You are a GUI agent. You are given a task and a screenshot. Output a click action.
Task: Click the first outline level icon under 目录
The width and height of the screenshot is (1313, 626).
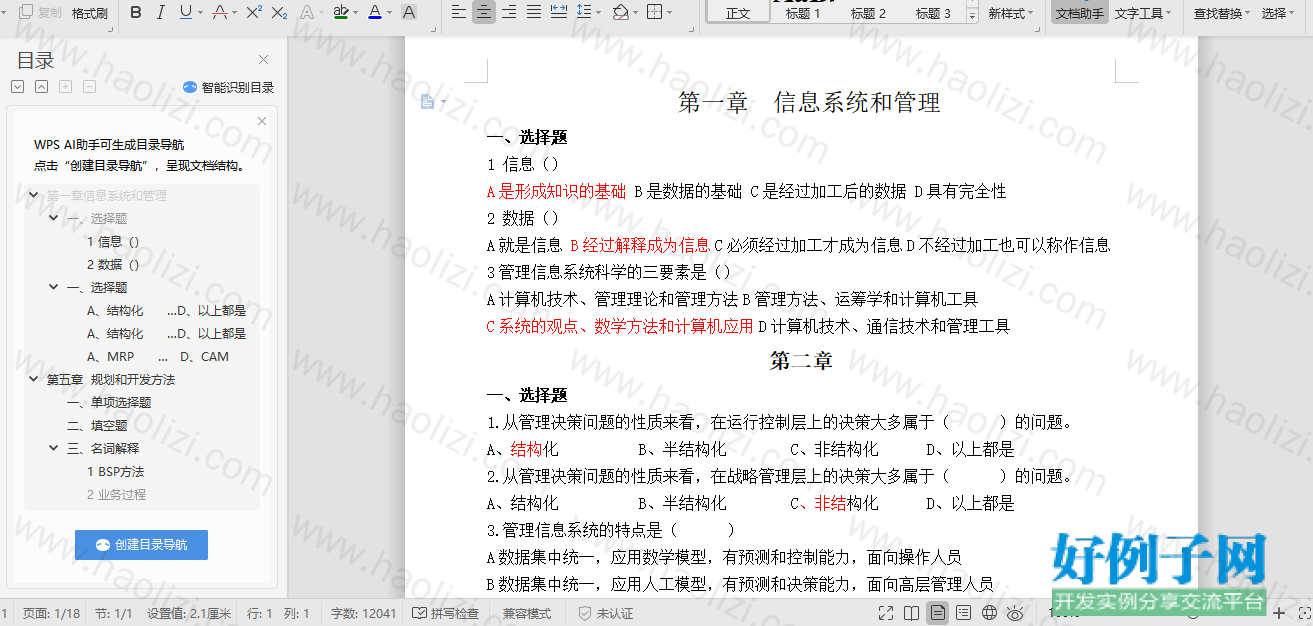pos(17,87)
